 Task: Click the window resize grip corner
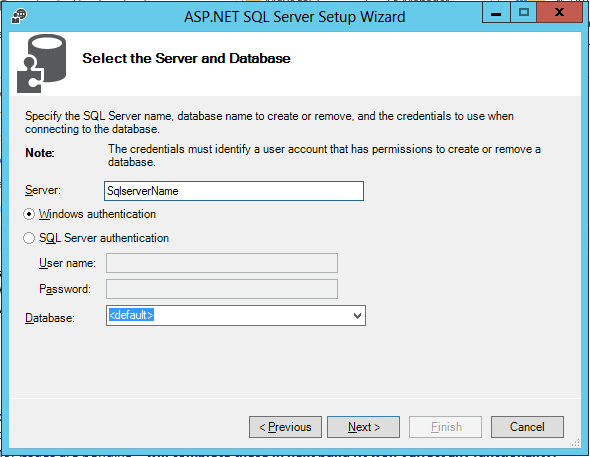[x=576, y=443]
